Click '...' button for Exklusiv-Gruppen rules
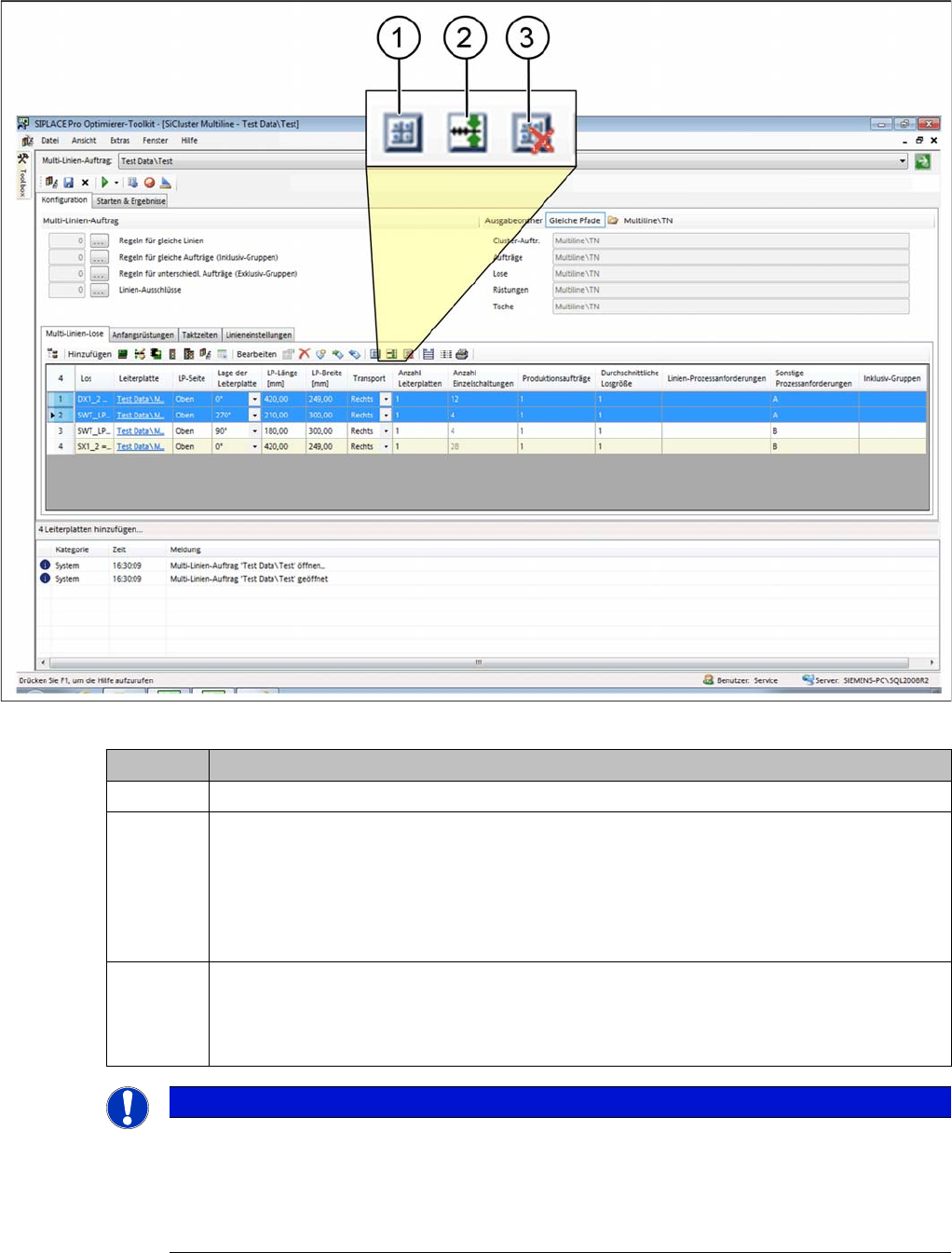Image resolution: width=952 pixels, height=1253 pixels. pyautogui.click(x=100, y=274)
